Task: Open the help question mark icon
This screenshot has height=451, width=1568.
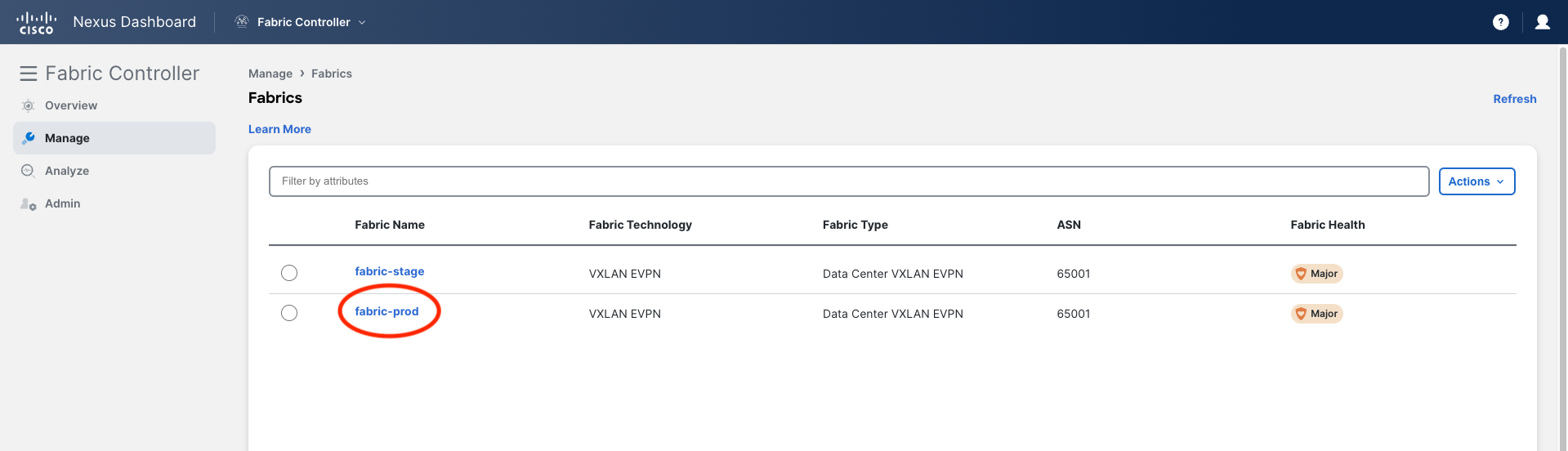Action: point(1501,22)
